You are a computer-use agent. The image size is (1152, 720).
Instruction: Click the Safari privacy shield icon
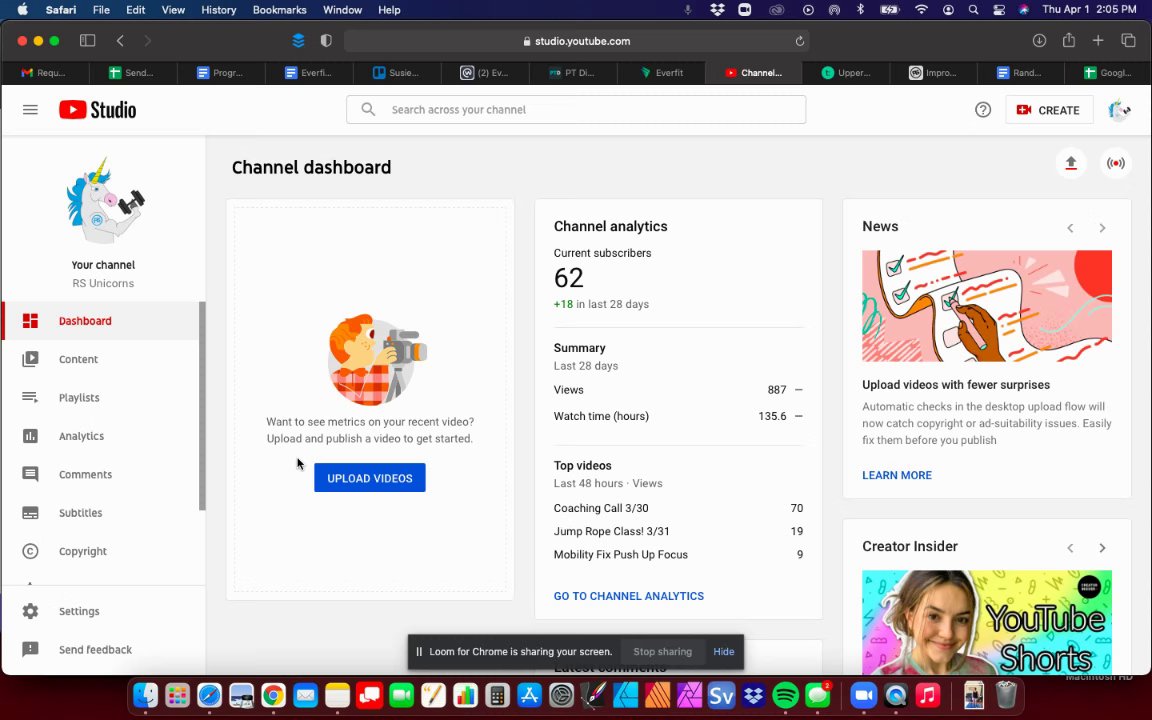click(326, 41)
